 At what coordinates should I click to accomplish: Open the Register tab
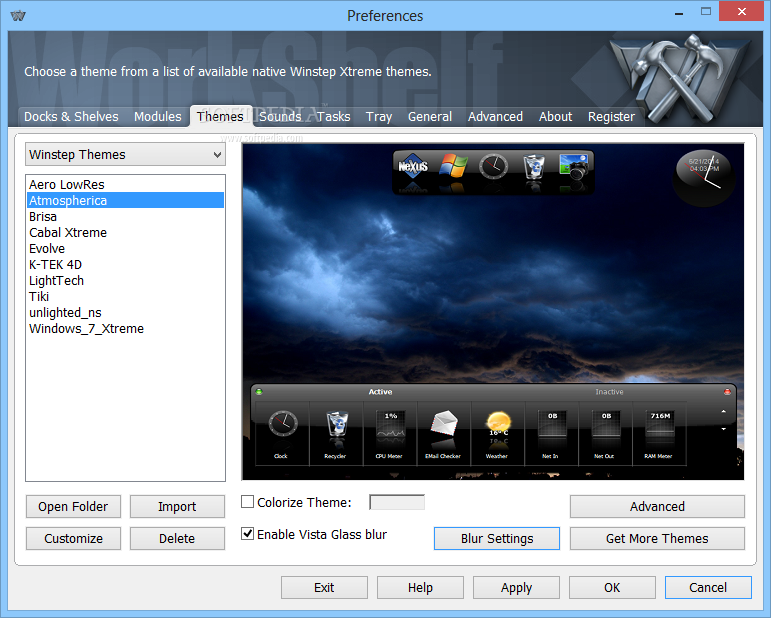click(611, 117)
